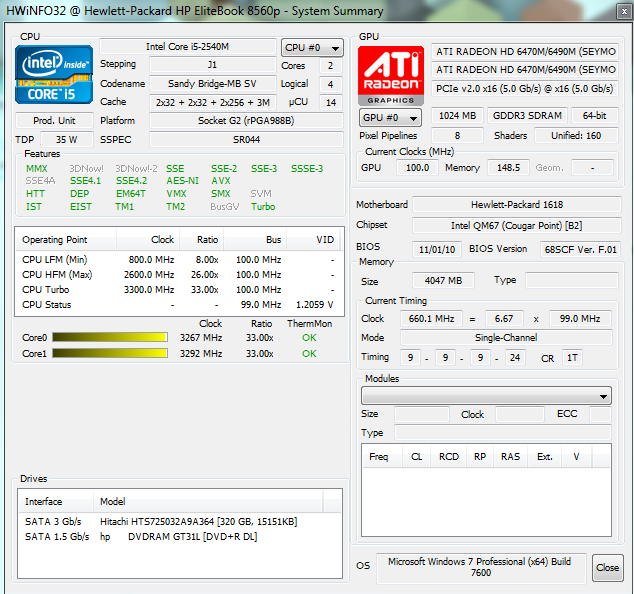This screenshot has width=634, height=594.
Task: Click the Stepping J1 field
Action: coord(212,65)
